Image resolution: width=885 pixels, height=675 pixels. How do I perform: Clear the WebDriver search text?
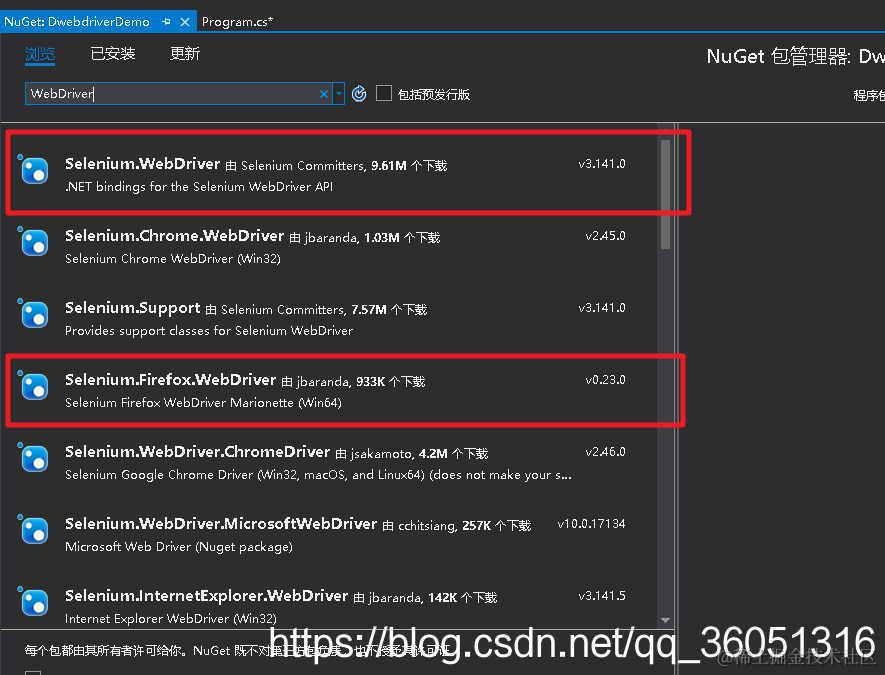coord(324,94)
